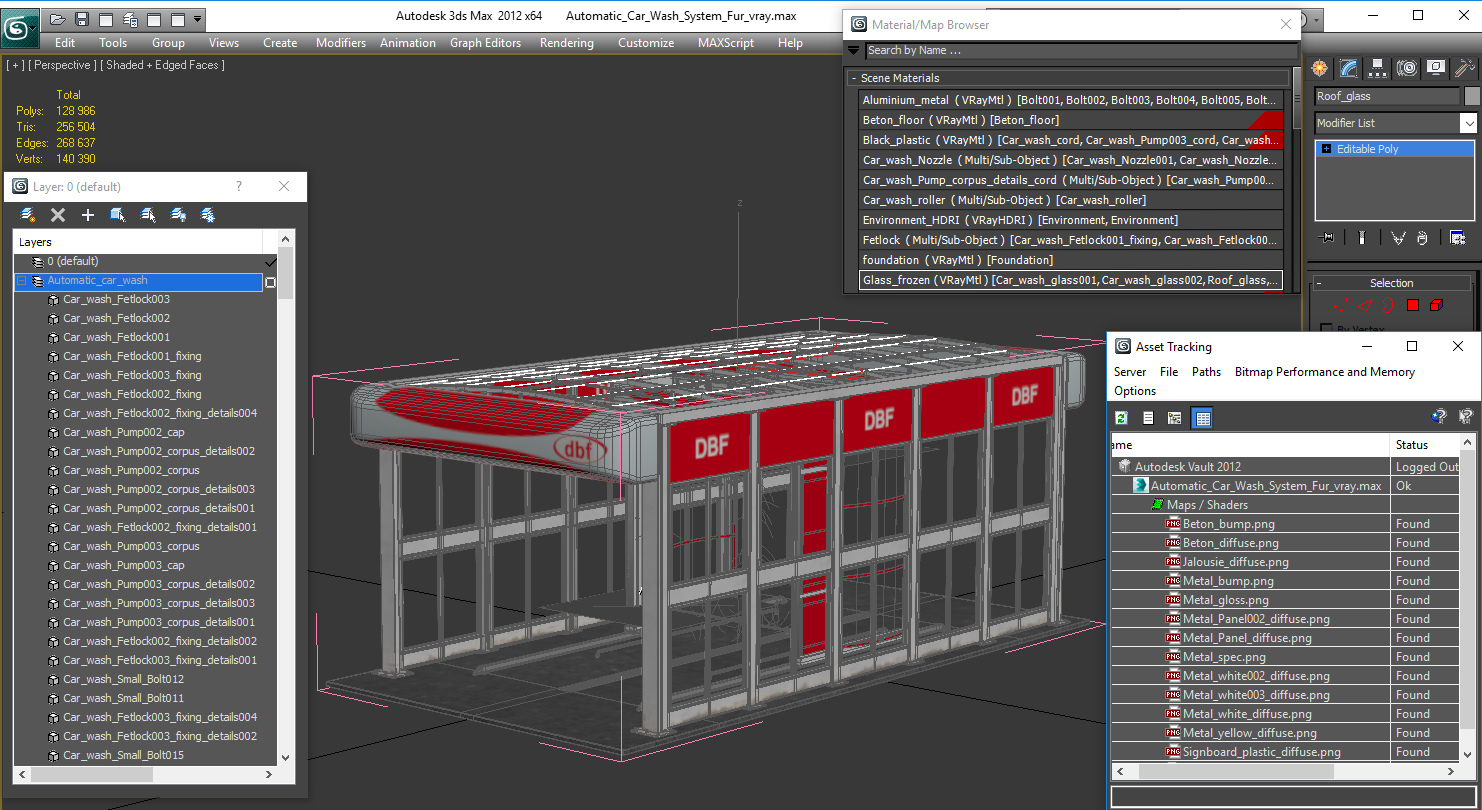Click Show End Result toggle icon

coord(1362,237)
